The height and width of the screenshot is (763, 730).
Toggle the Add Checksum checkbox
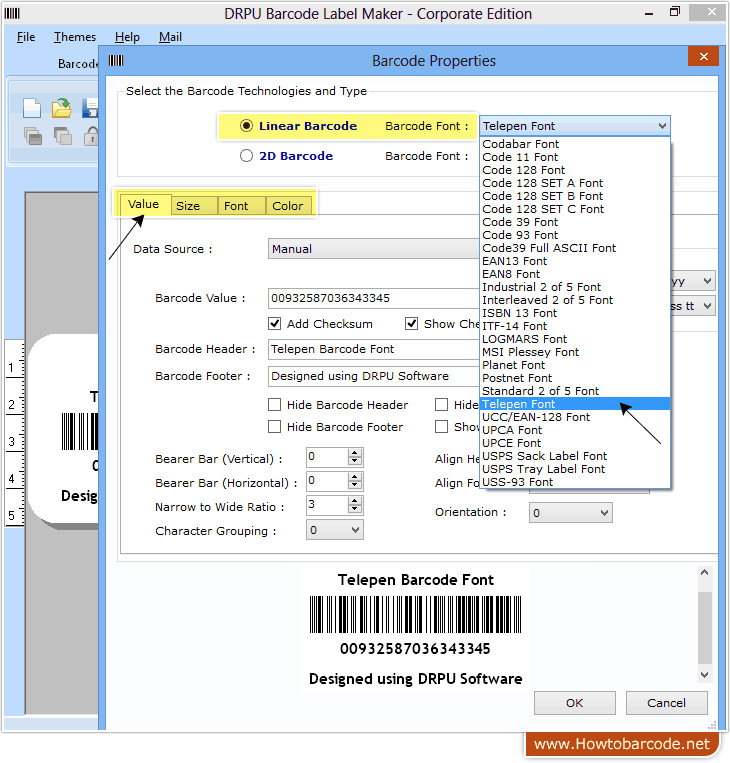(274, 324)
